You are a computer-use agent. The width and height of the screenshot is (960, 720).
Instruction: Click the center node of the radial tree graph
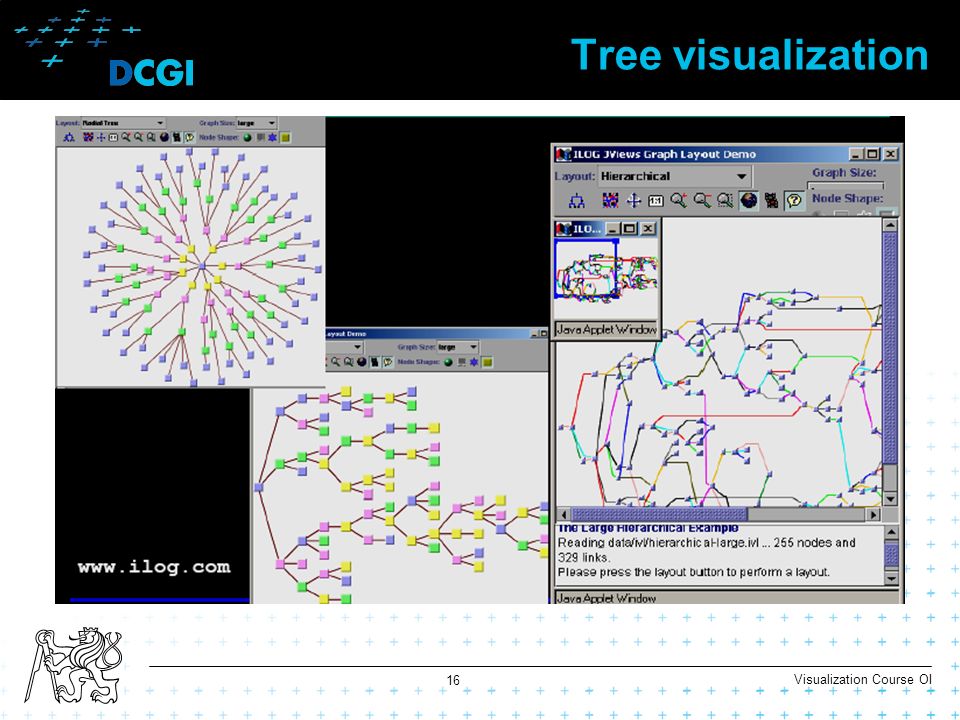click(x=203, y=266)
